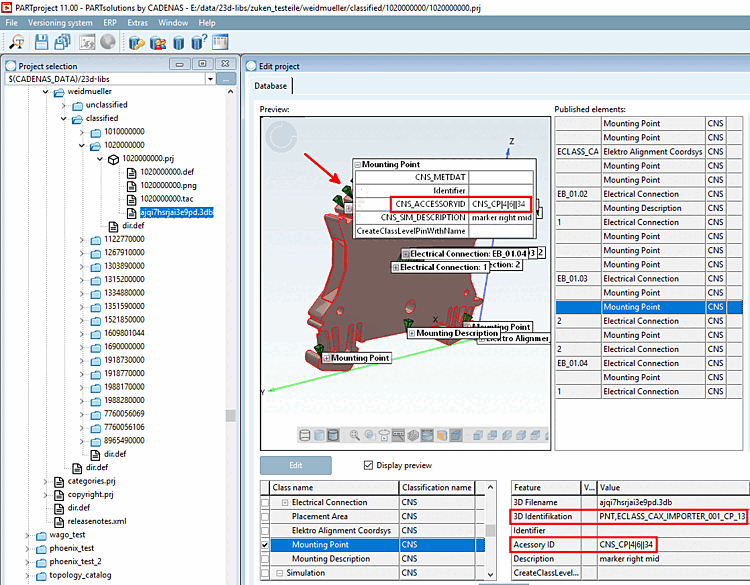The width and height of the screenshot is (750, 585).
Task: Click the browse button beside path field
Action: 228,78
